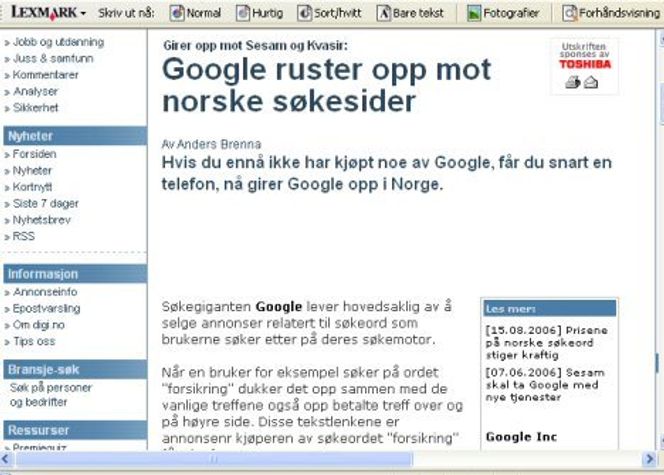The image size is (664, 475).
Task: Open the 15.08.2006 Prisene på norske søkeord article
Action: click(547, 342)
